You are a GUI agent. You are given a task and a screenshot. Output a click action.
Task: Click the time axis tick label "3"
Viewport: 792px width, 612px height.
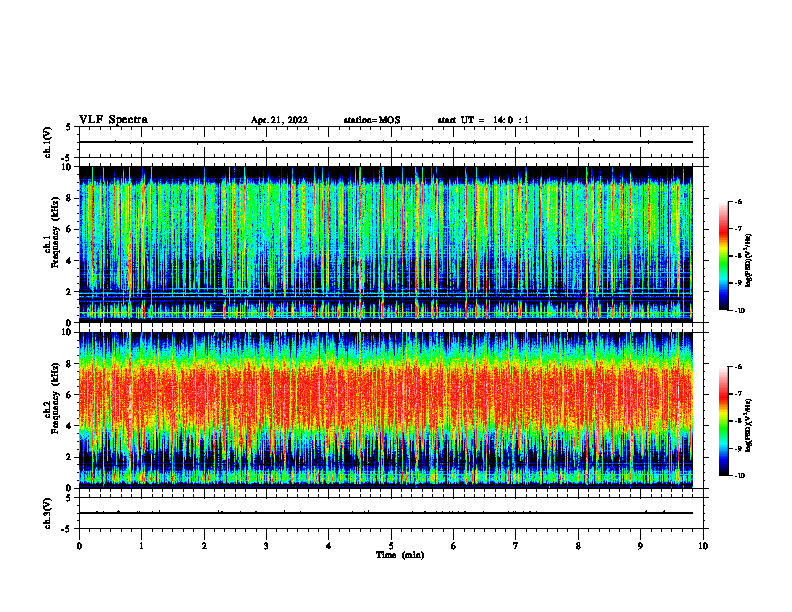click(x=266, y=546)
